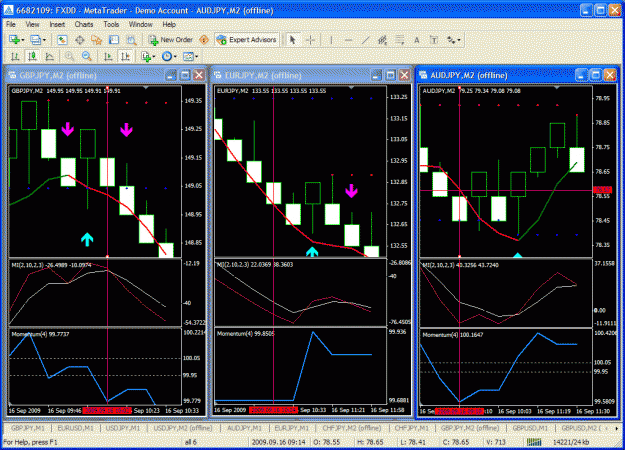
Task: Click the New Order button
Action: pos(171,40)
